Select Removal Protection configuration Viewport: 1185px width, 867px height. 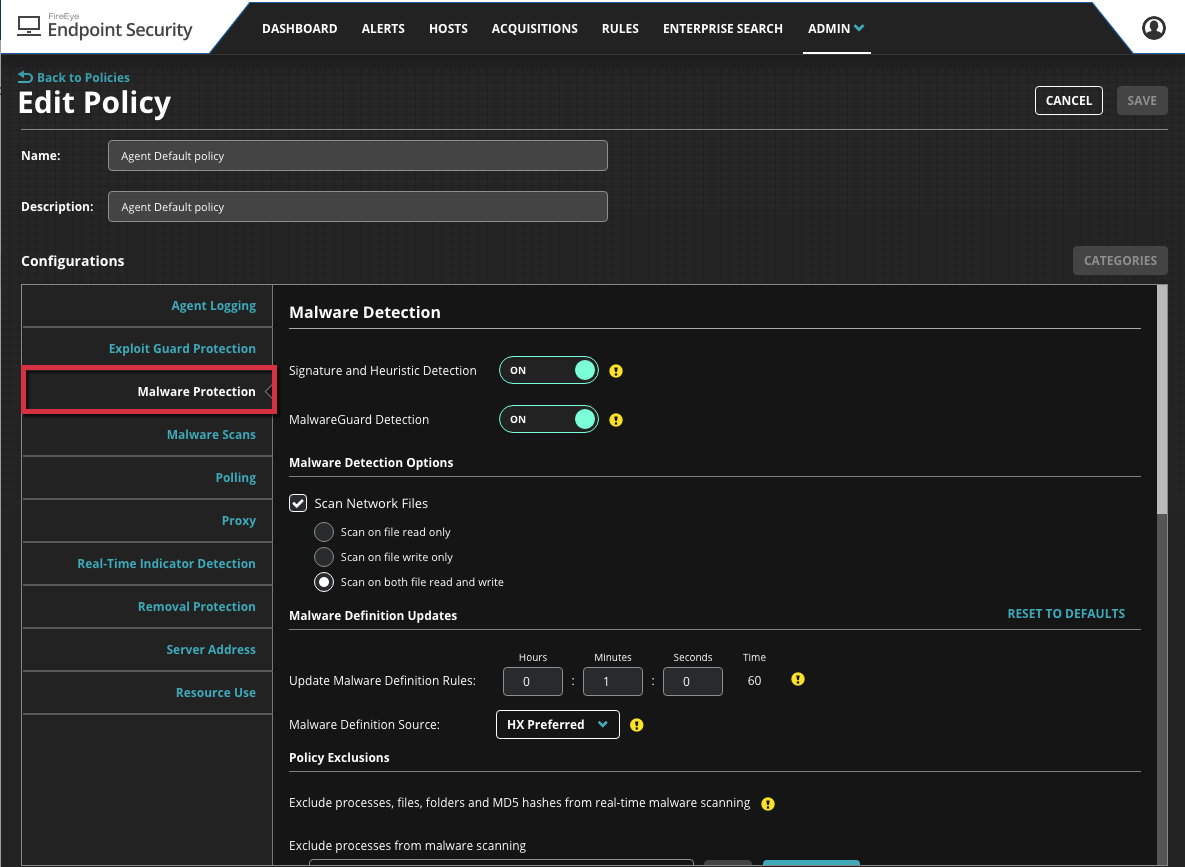pyautogui.click(x=147, y=607)
